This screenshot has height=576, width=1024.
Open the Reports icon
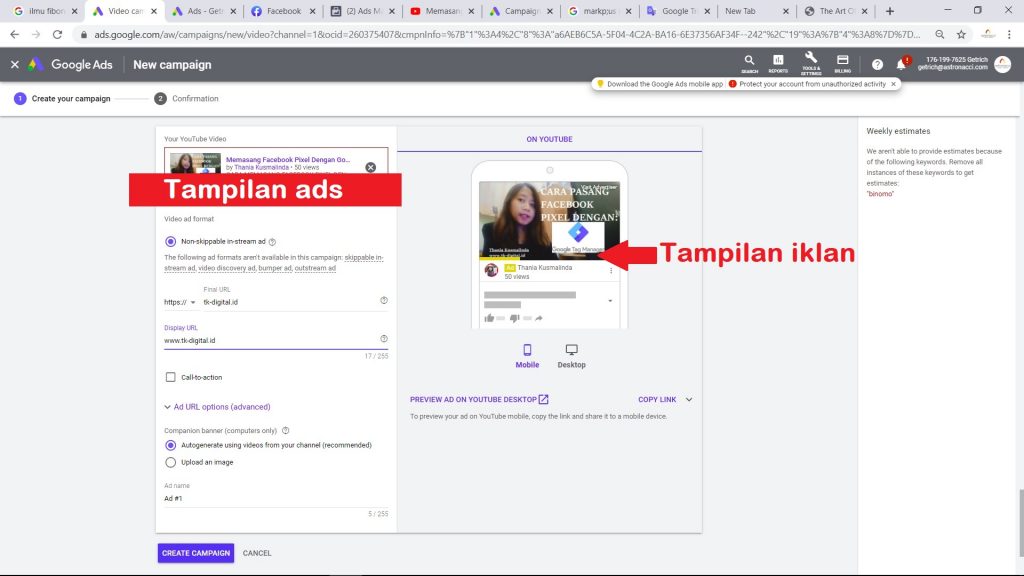778,62
